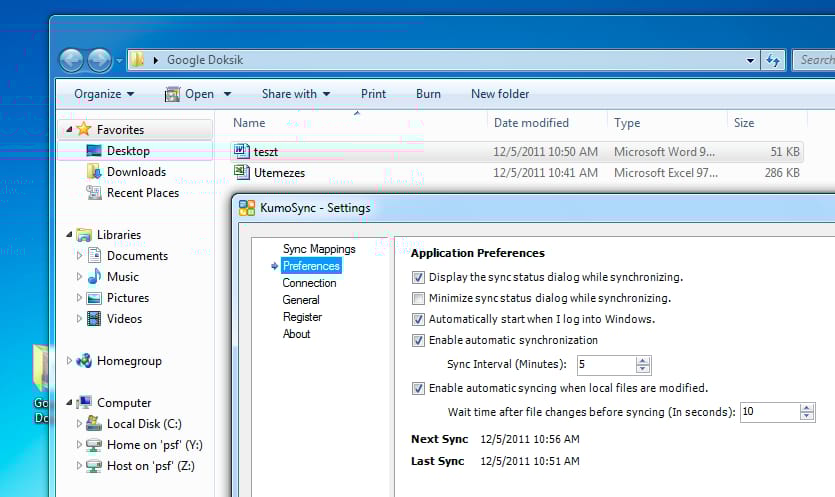Click the Back navigation arrow button
The width and height of the screenshot is (835, 497).
pyautogui.click(x=71, y=60)
